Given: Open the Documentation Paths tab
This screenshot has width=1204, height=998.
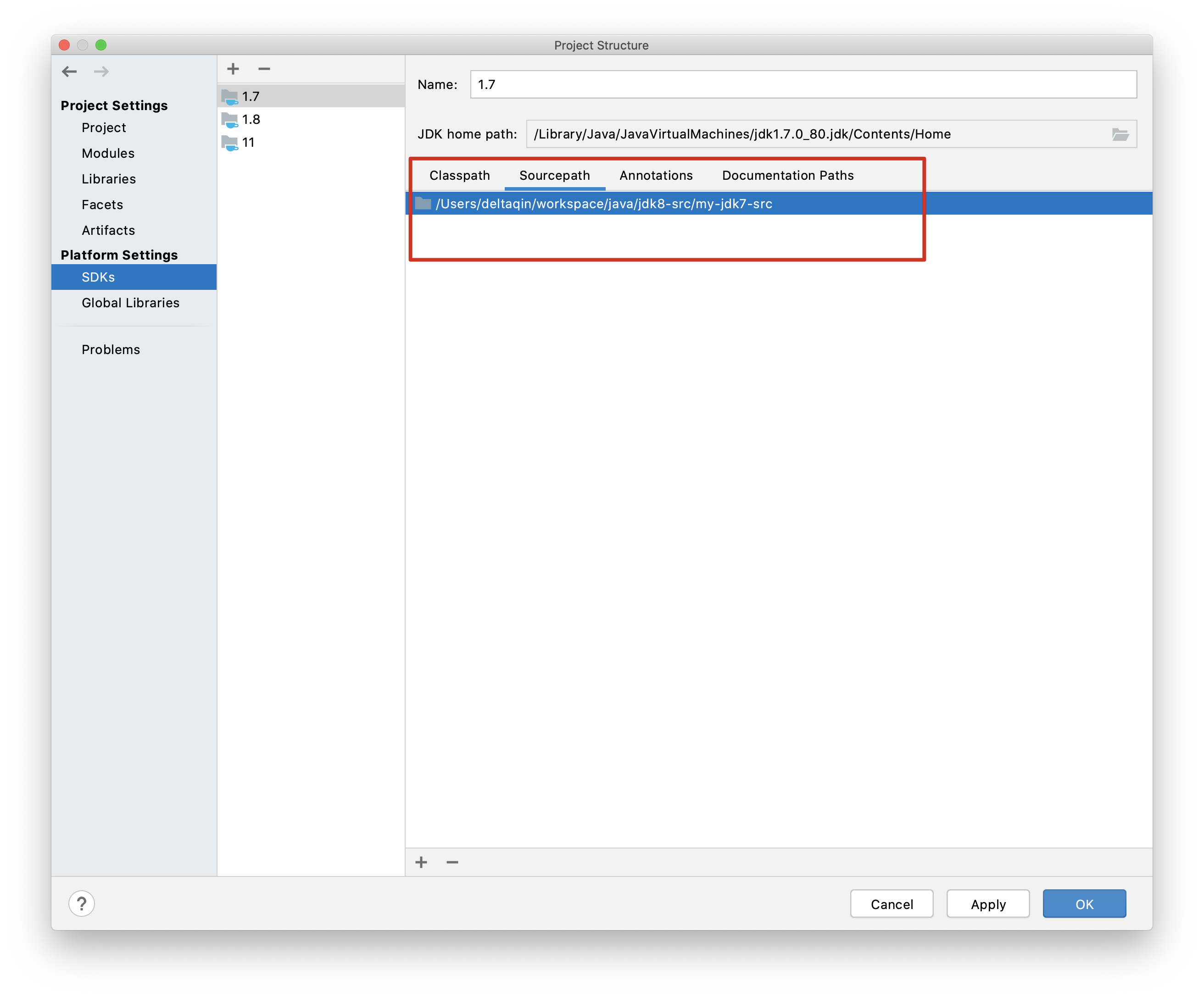Looking at the screenshot, I should (x=787, y=175).
